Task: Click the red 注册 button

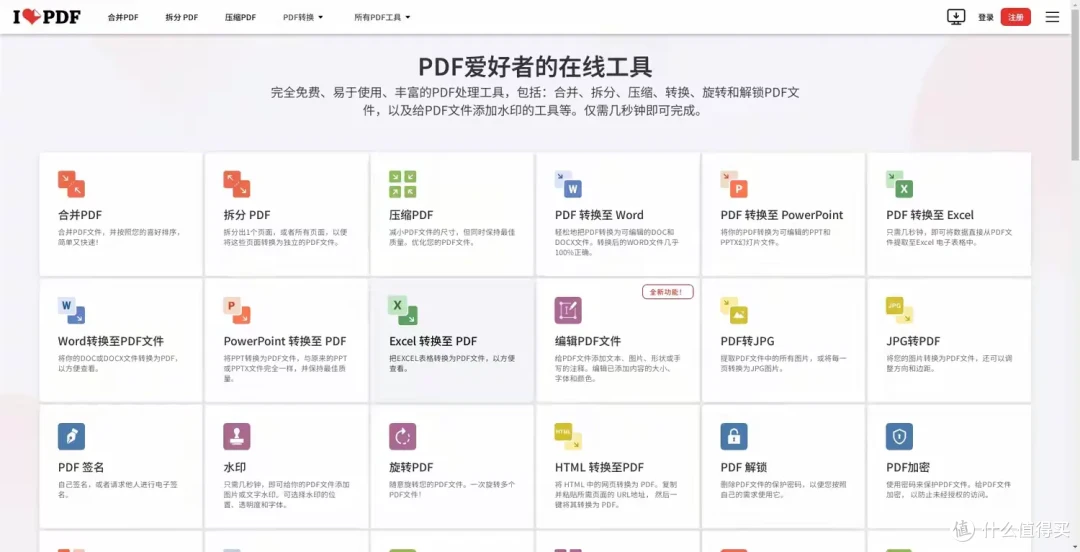Action: [1016, 17]
